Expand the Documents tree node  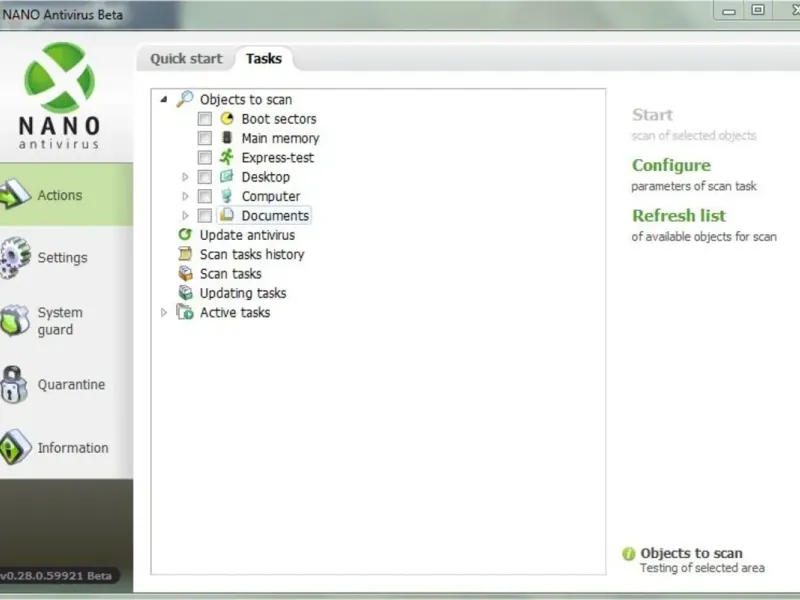pos(185,215)
